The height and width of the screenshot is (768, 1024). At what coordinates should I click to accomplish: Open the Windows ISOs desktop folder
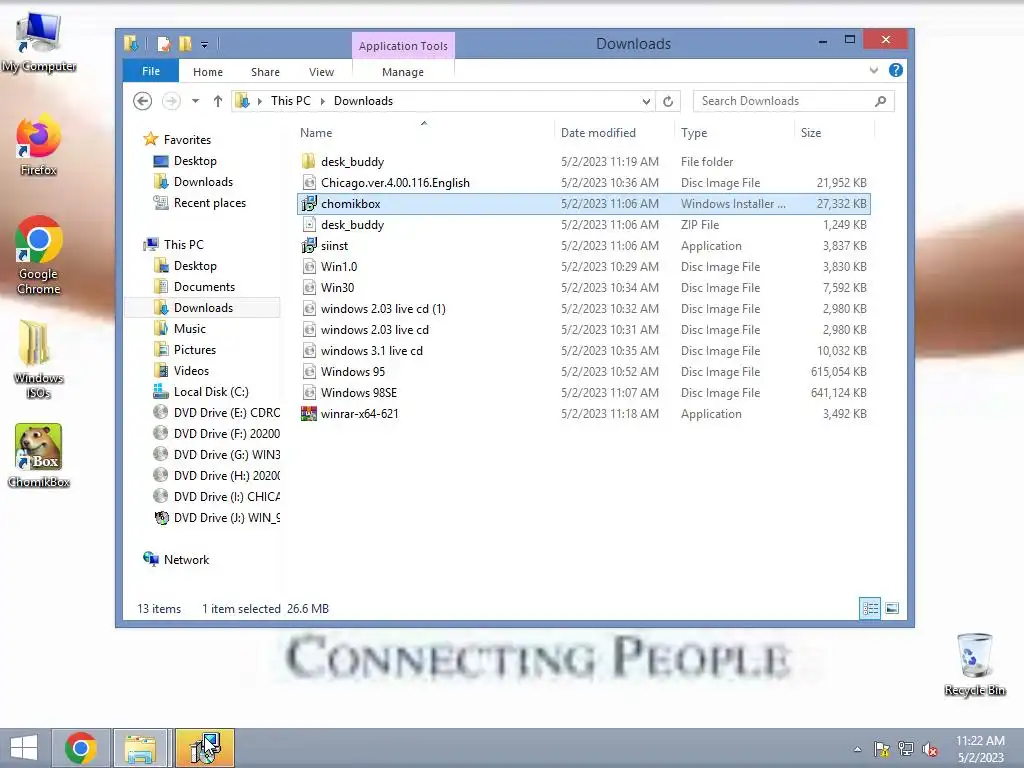[x=39, y=359]
